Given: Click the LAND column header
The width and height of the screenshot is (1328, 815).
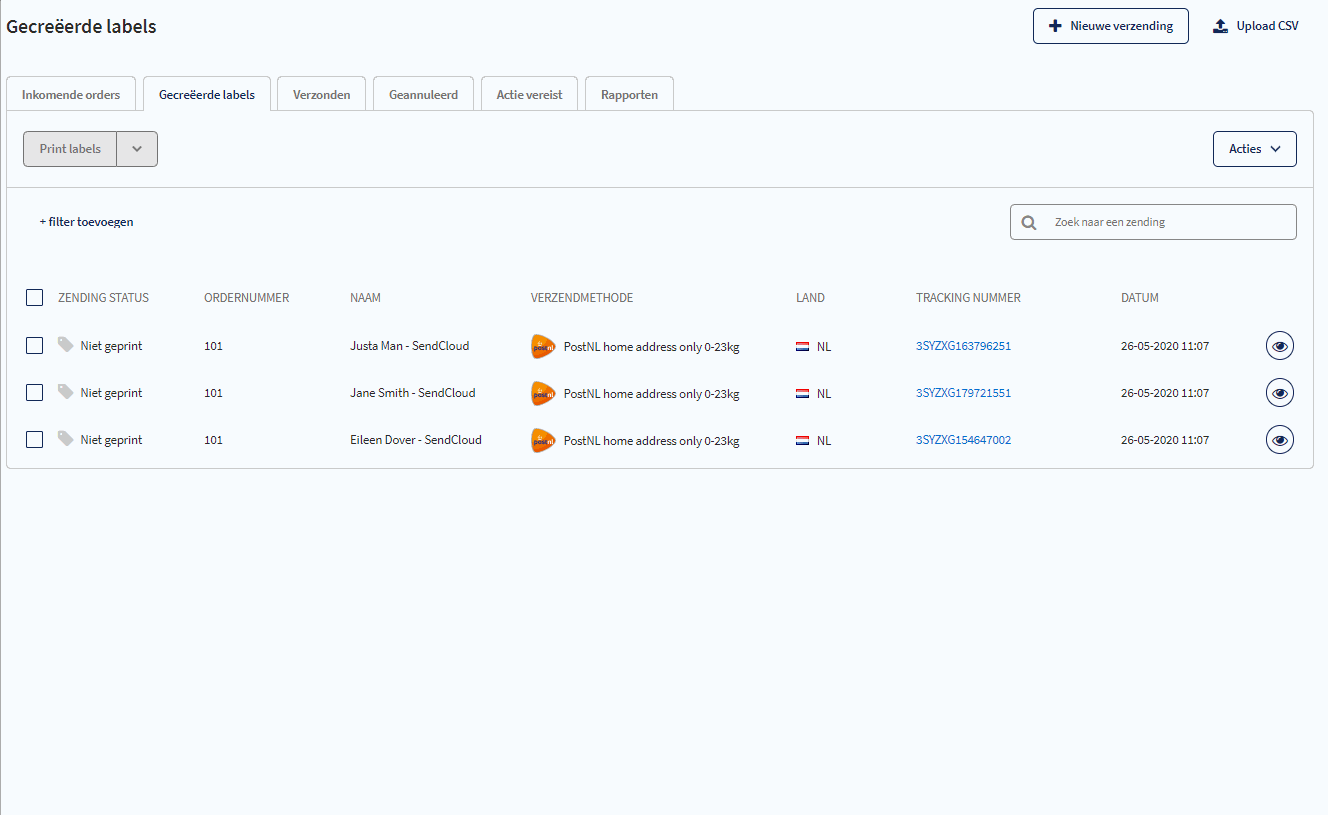Looking at the screenshot, I should tap(810, 298).
